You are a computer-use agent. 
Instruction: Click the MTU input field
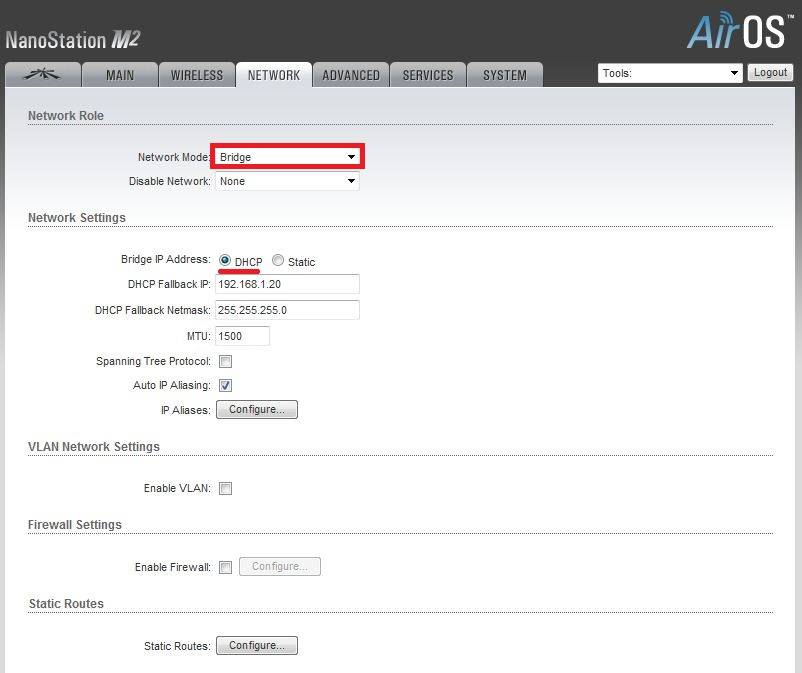point(242,336)
